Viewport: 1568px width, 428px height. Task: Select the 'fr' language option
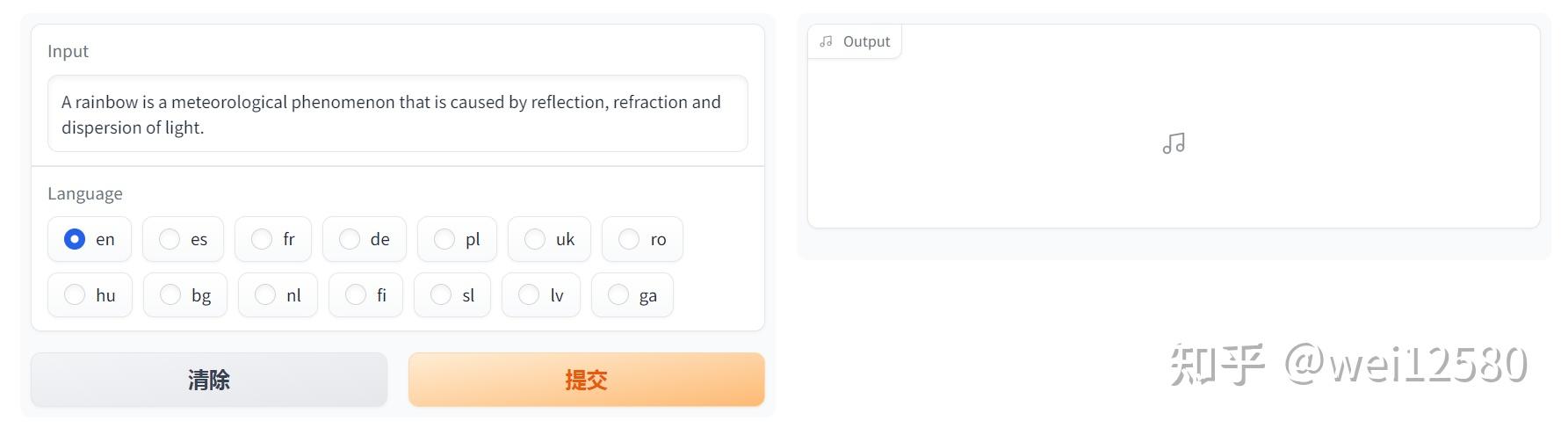click(262, 239)
